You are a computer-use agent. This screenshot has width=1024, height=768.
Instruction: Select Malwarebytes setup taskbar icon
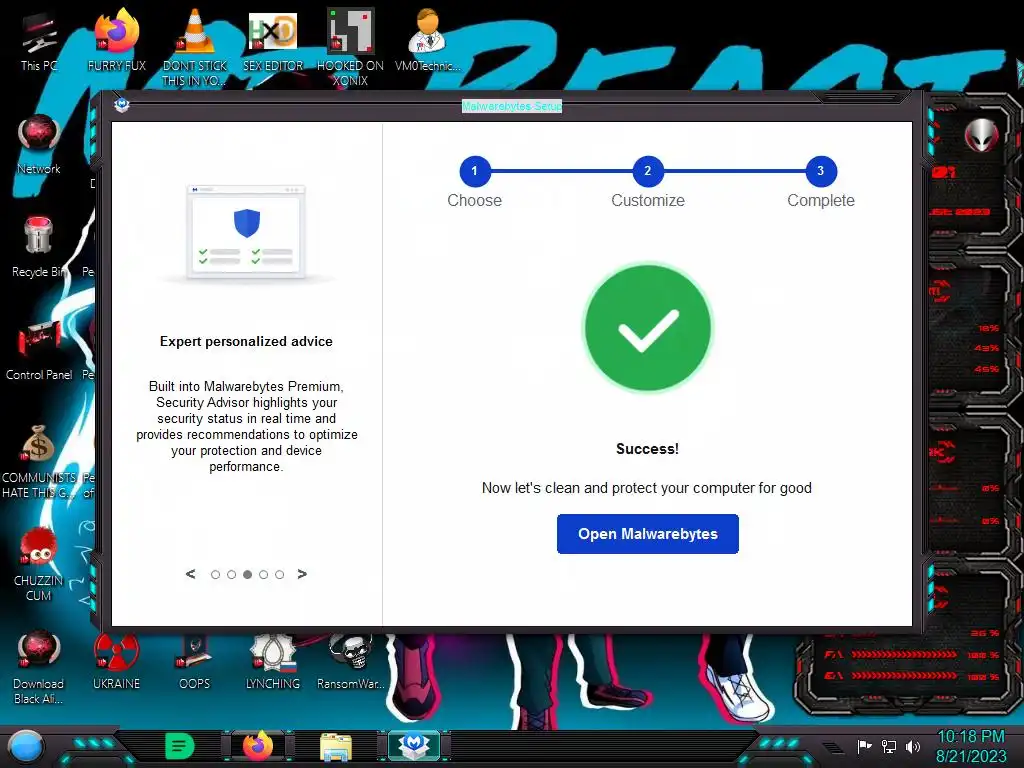pyautogui.click(x=414, y=745)
